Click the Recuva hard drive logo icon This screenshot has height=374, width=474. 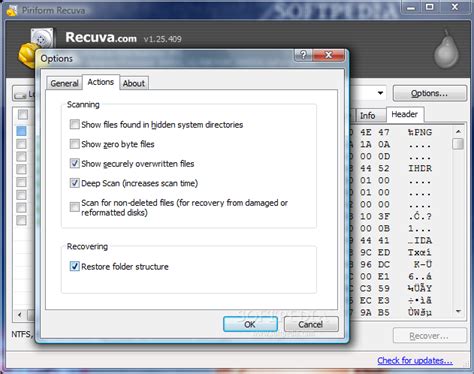[x=36, y=47]
